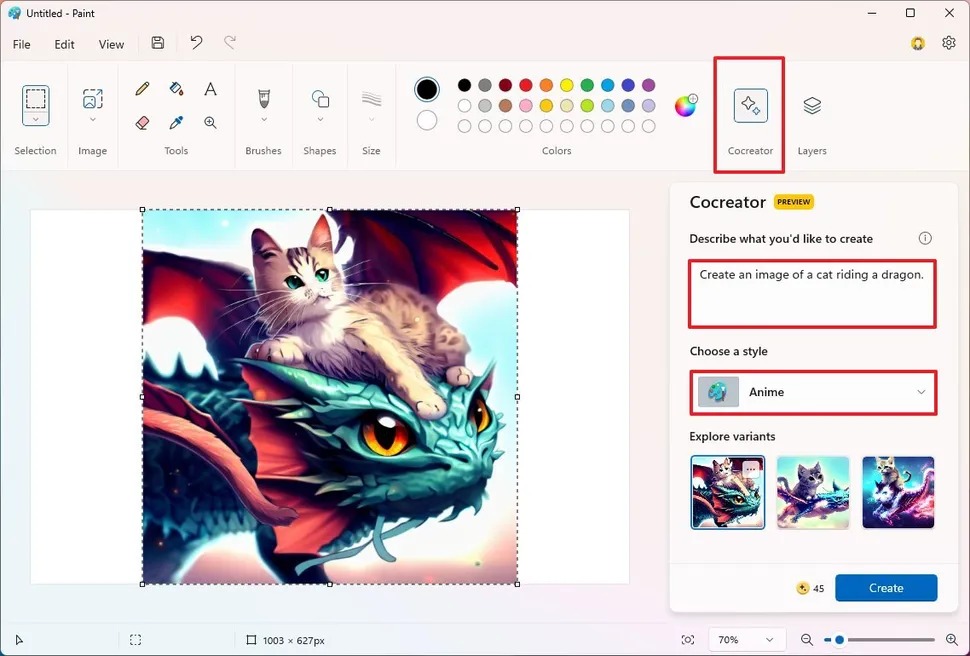Open the View menu
Viewport: 970px width, 656px height.
point(111,44)
